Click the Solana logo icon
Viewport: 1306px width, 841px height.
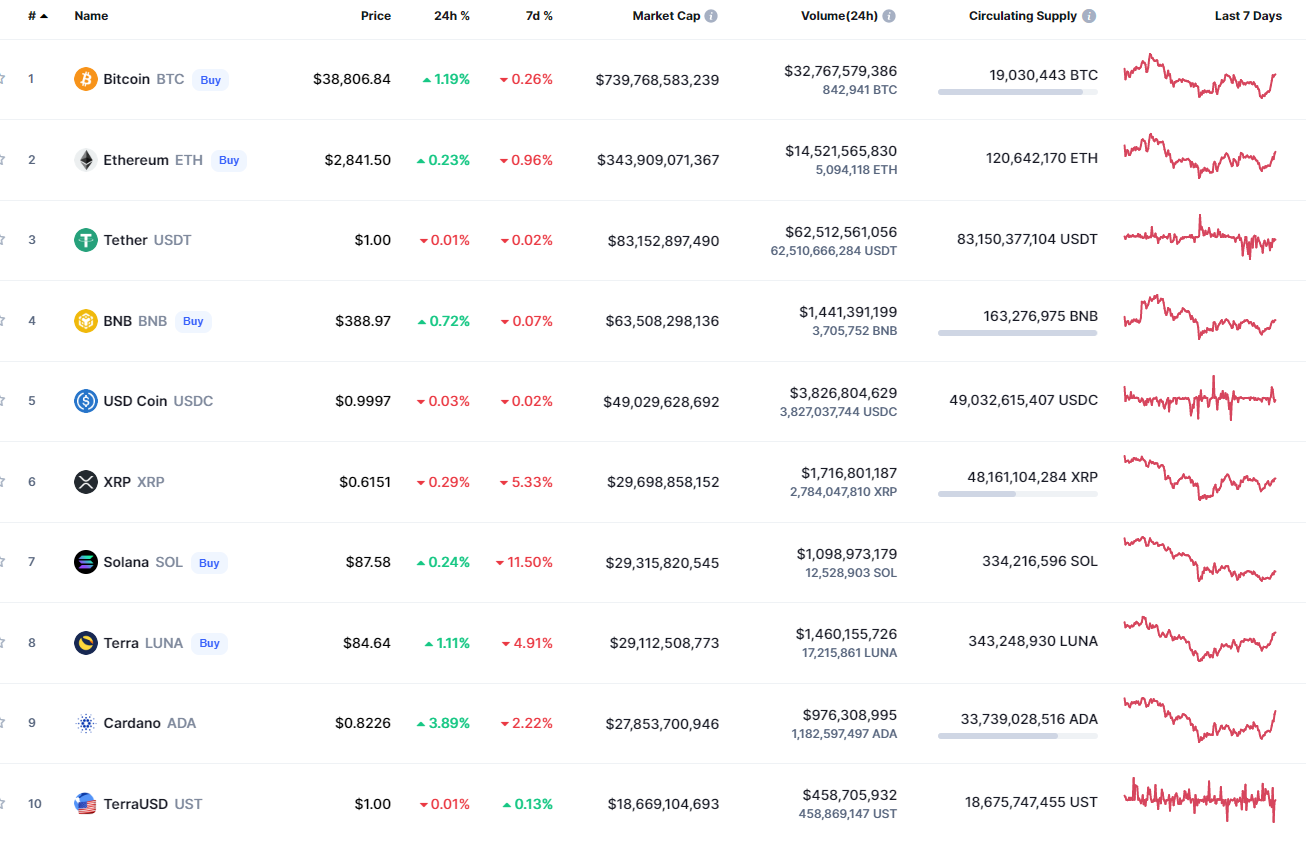pos(86,562)
